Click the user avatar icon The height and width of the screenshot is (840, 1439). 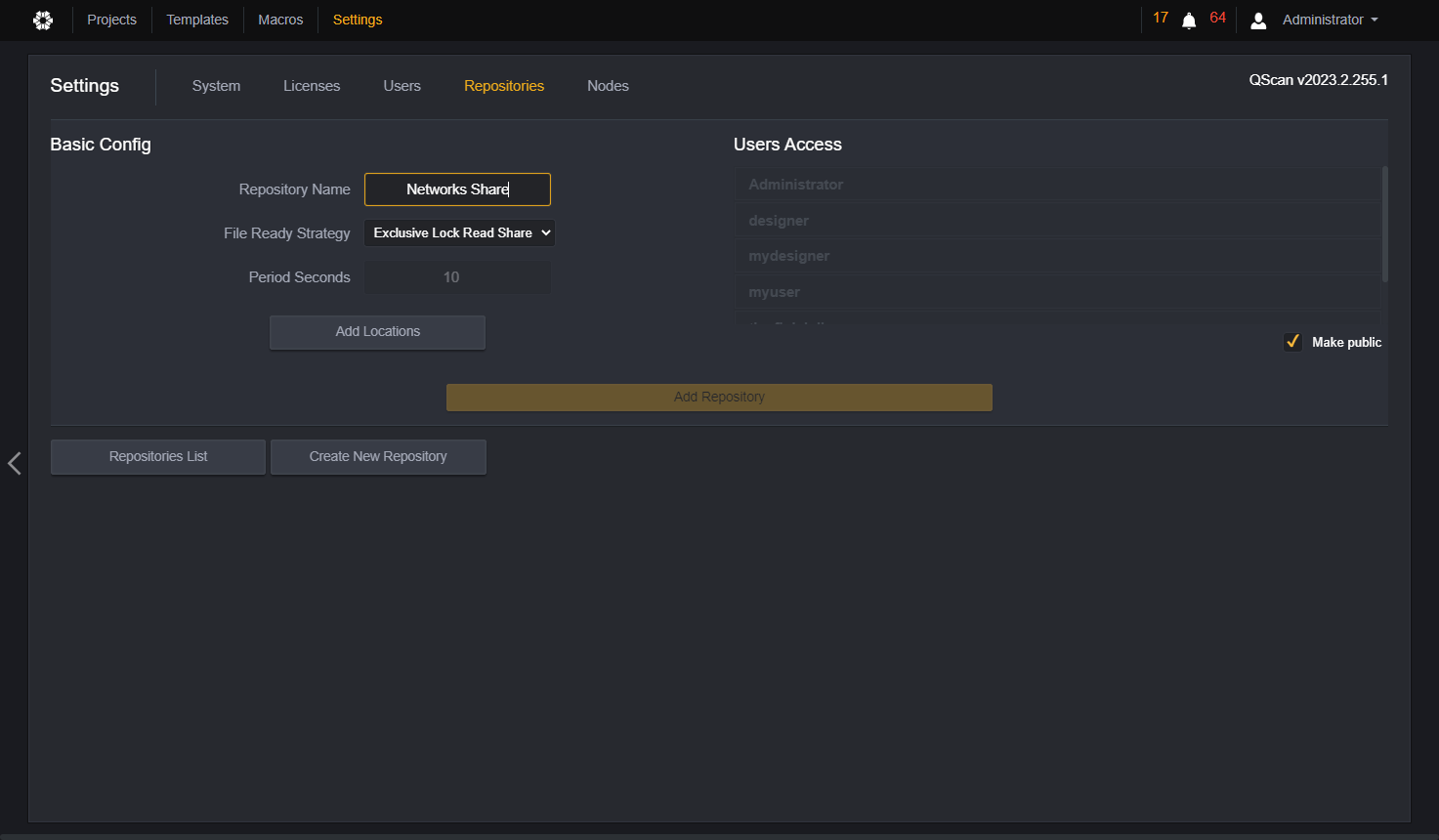[1258, 21]
